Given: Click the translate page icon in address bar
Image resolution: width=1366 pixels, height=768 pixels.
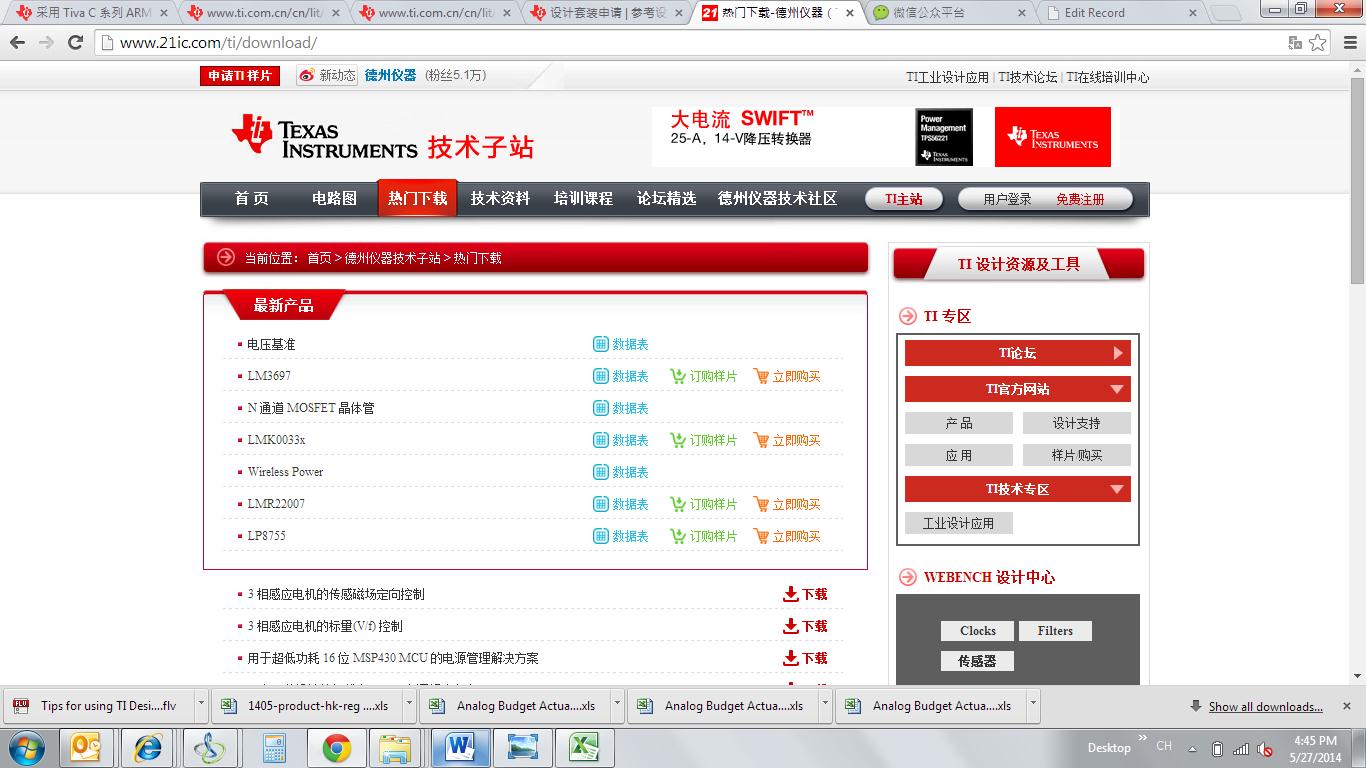Looking at the screenshot, I should tap(1295, 43).
